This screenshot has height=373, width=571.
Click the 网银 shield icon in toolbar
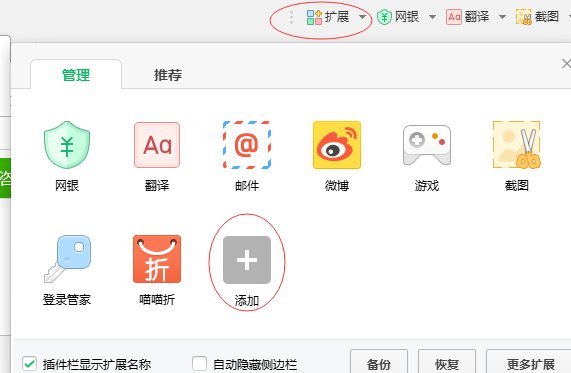click(x=384, y=17)
